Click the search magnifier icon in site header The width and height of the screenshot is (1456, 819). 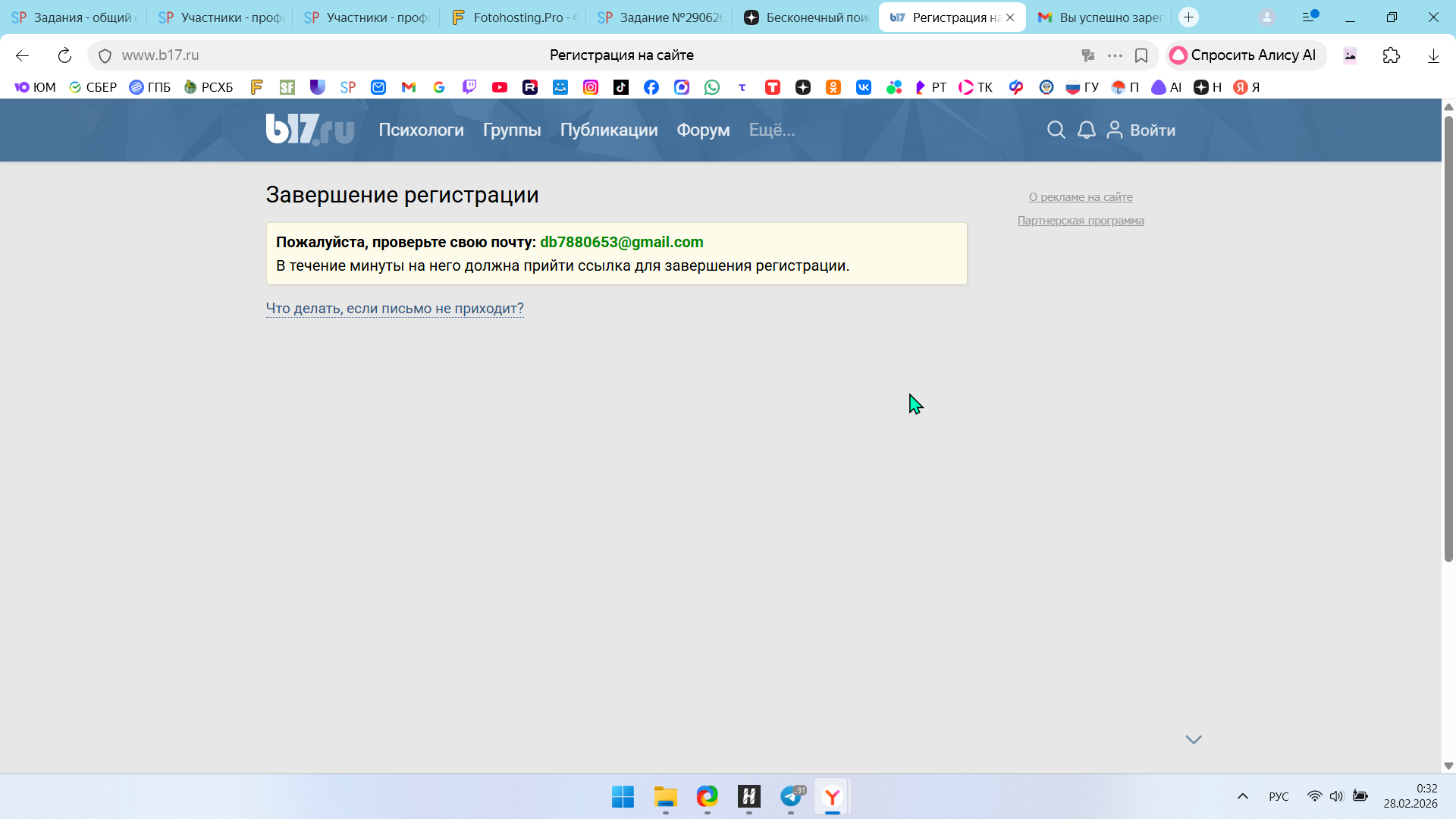point(1056,130)
